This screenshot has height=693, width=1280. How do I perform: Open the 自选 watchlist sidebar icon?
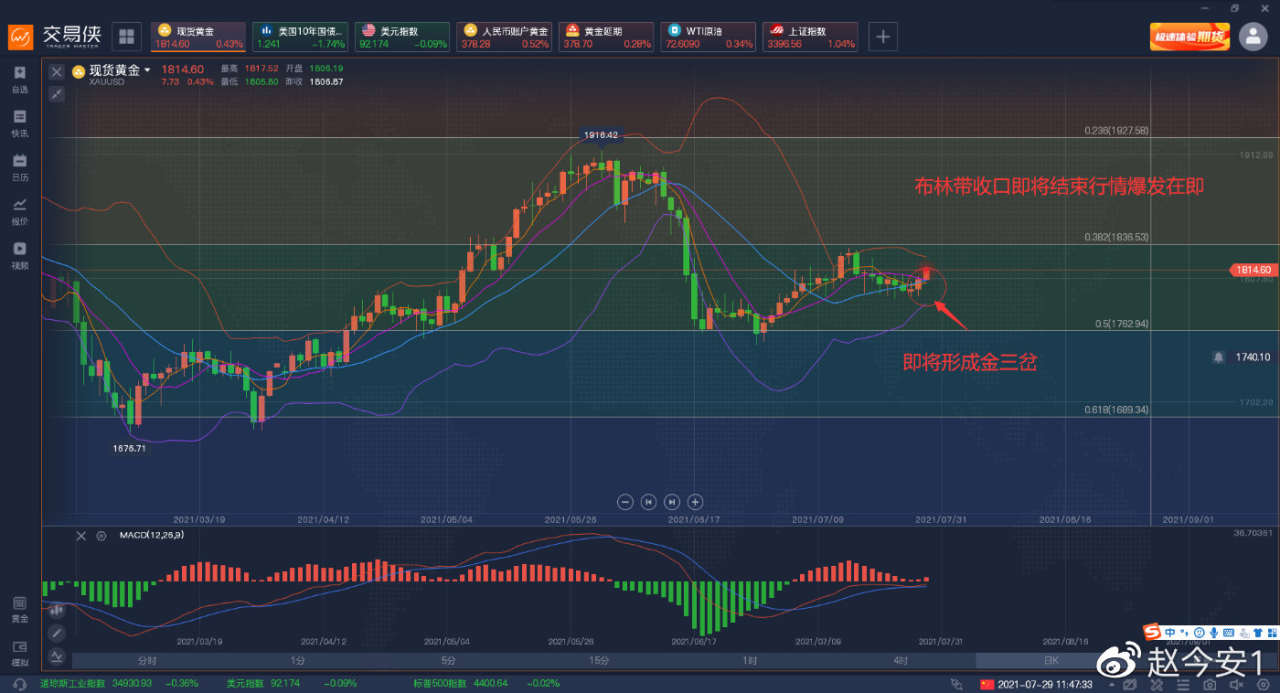click(x=20, y=79)
